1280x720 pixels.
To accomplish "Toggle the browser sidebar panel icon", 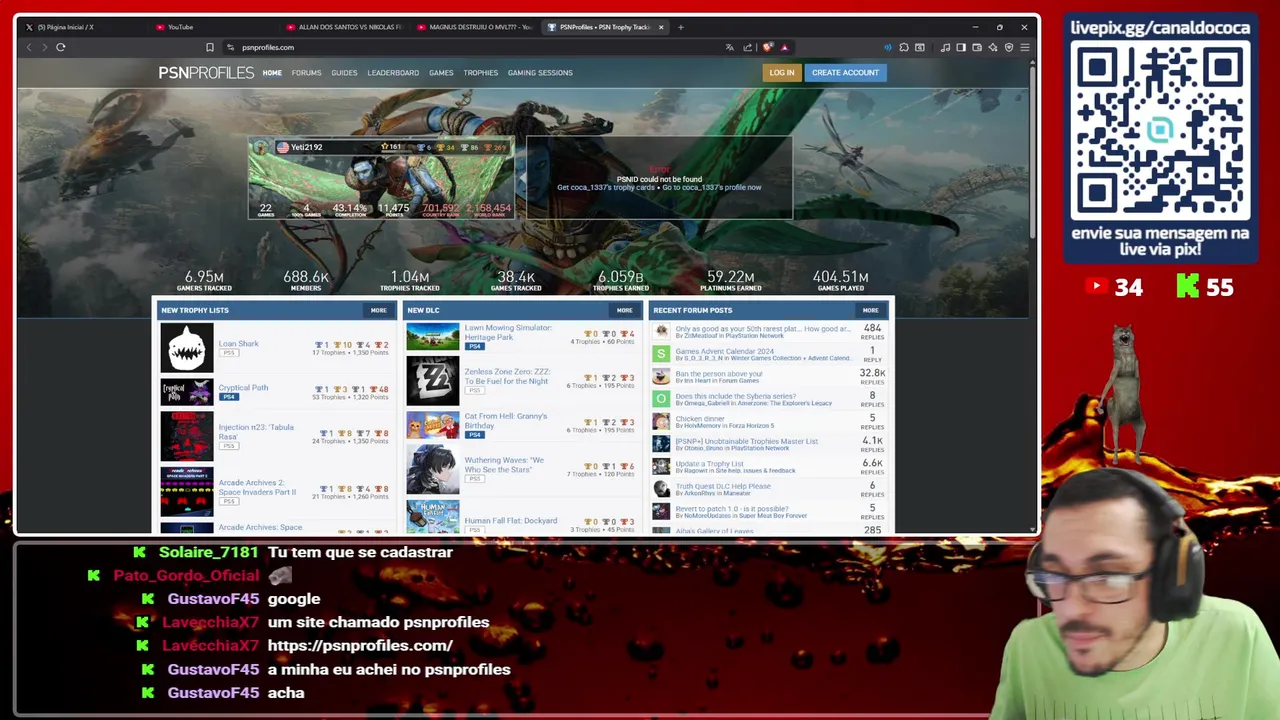I will click(x=961, y=47).
